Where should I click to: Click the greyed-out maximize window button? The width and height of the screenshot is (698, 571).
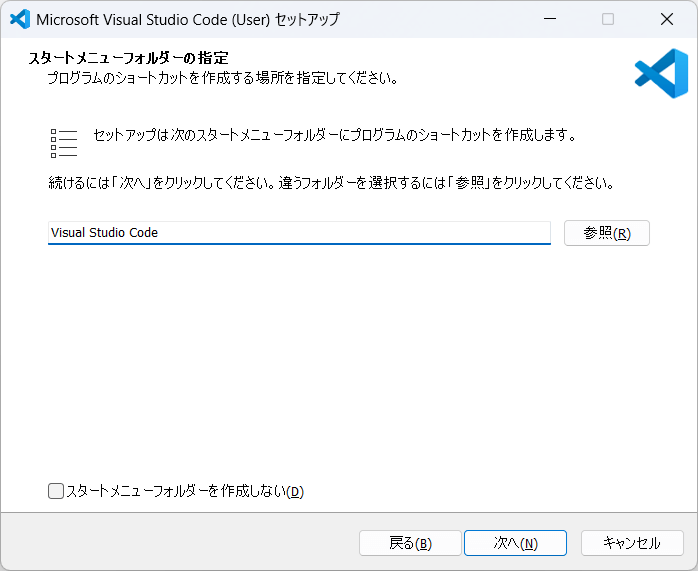point(608,19)
